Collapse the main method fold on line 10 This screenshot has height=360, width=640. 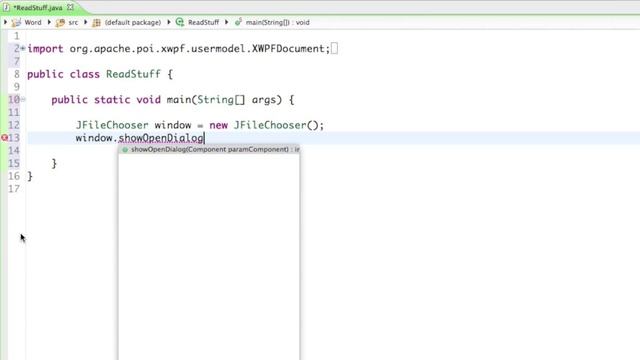(23, 99)
